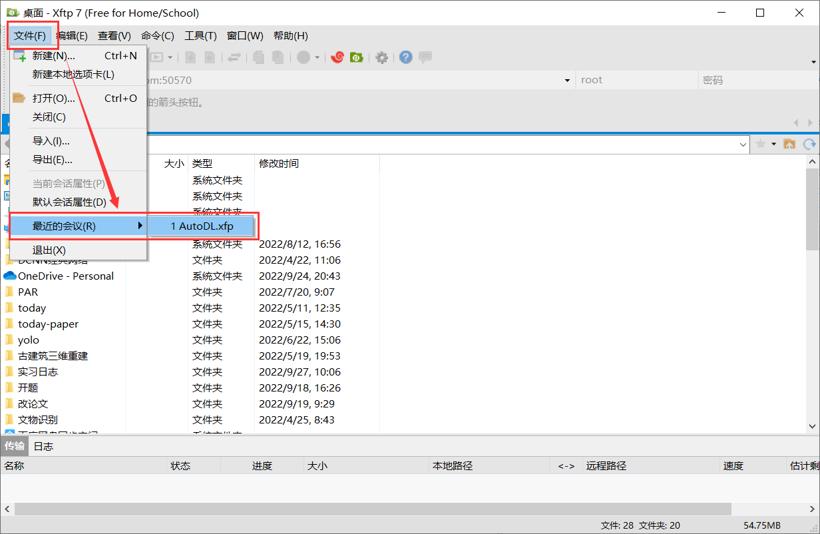
Task: Click the New session icon in File menu
Action: tap(19, 55)
